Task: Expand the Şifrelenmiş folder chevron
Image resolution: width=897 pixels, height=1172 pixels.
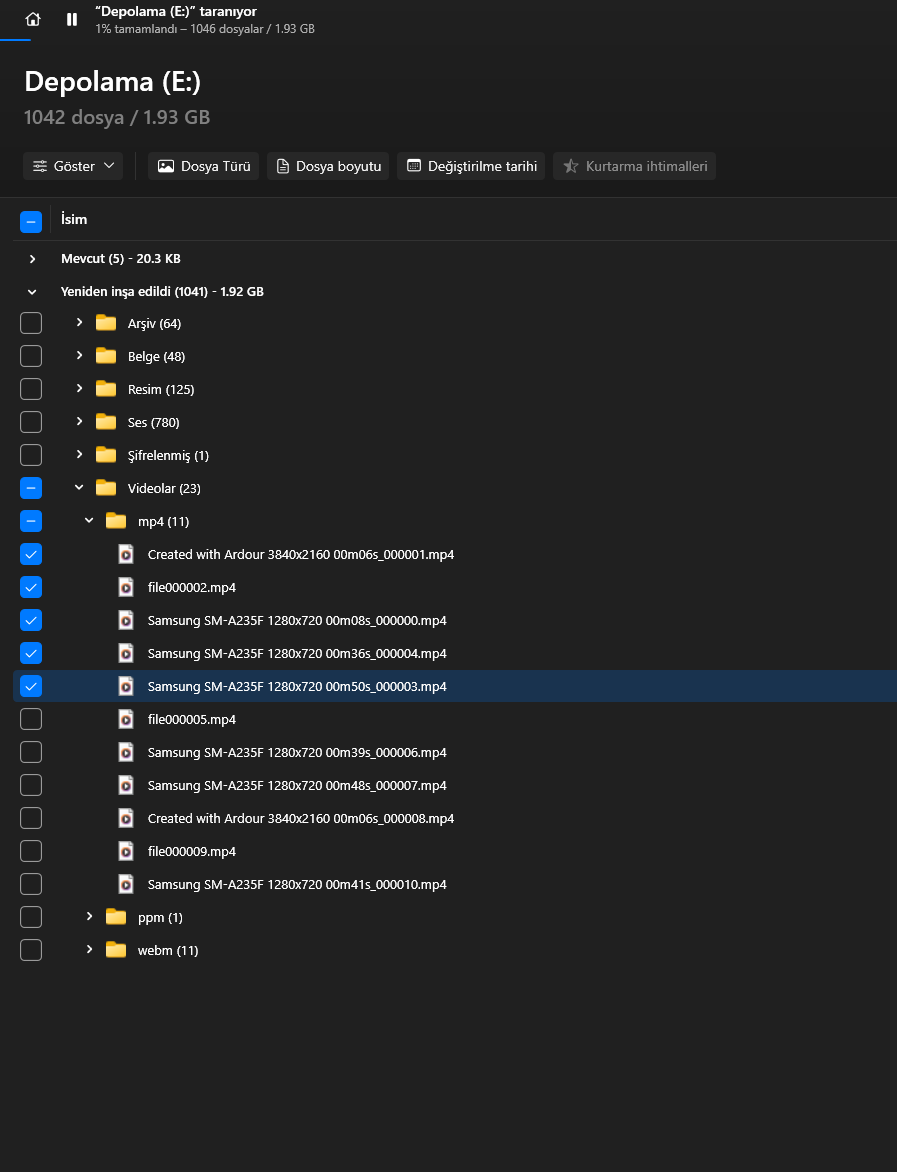Action: pos(79,454)
